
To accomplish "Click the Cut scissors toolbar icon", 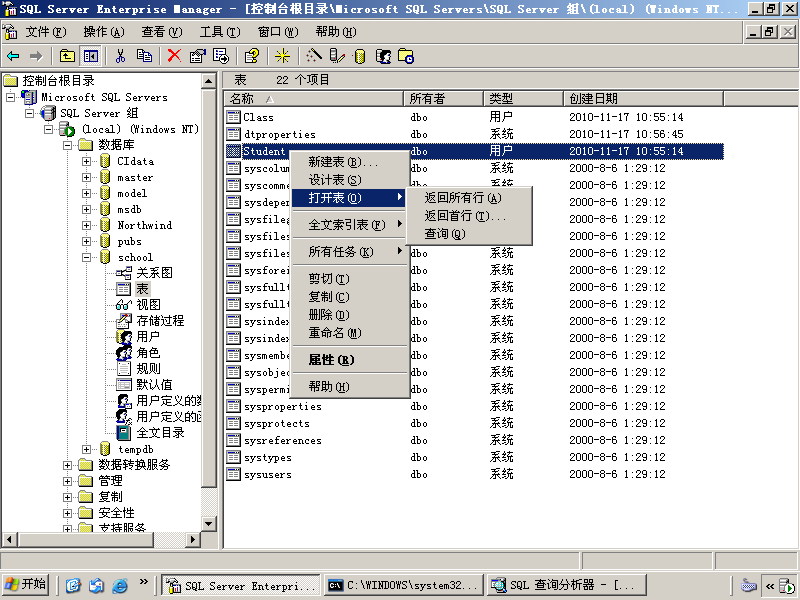I will tap(120, 56).
